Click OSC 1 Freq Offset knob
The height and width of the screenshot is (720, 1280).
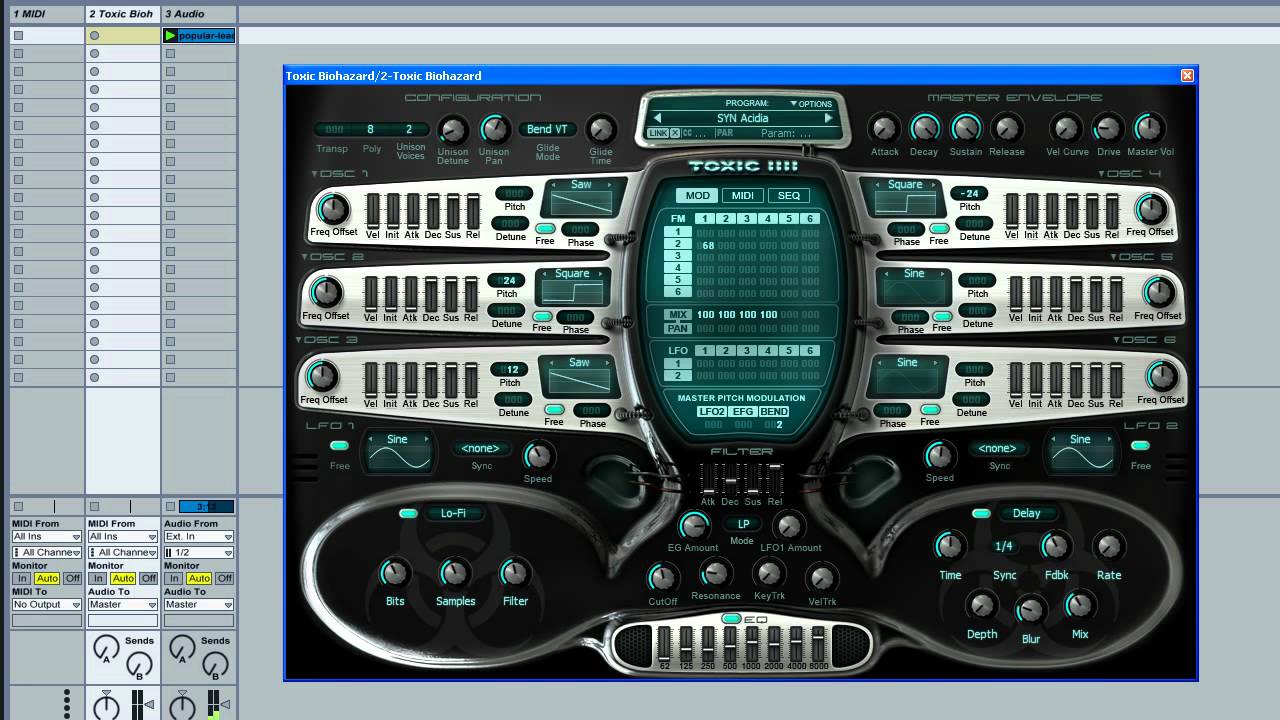332,209
